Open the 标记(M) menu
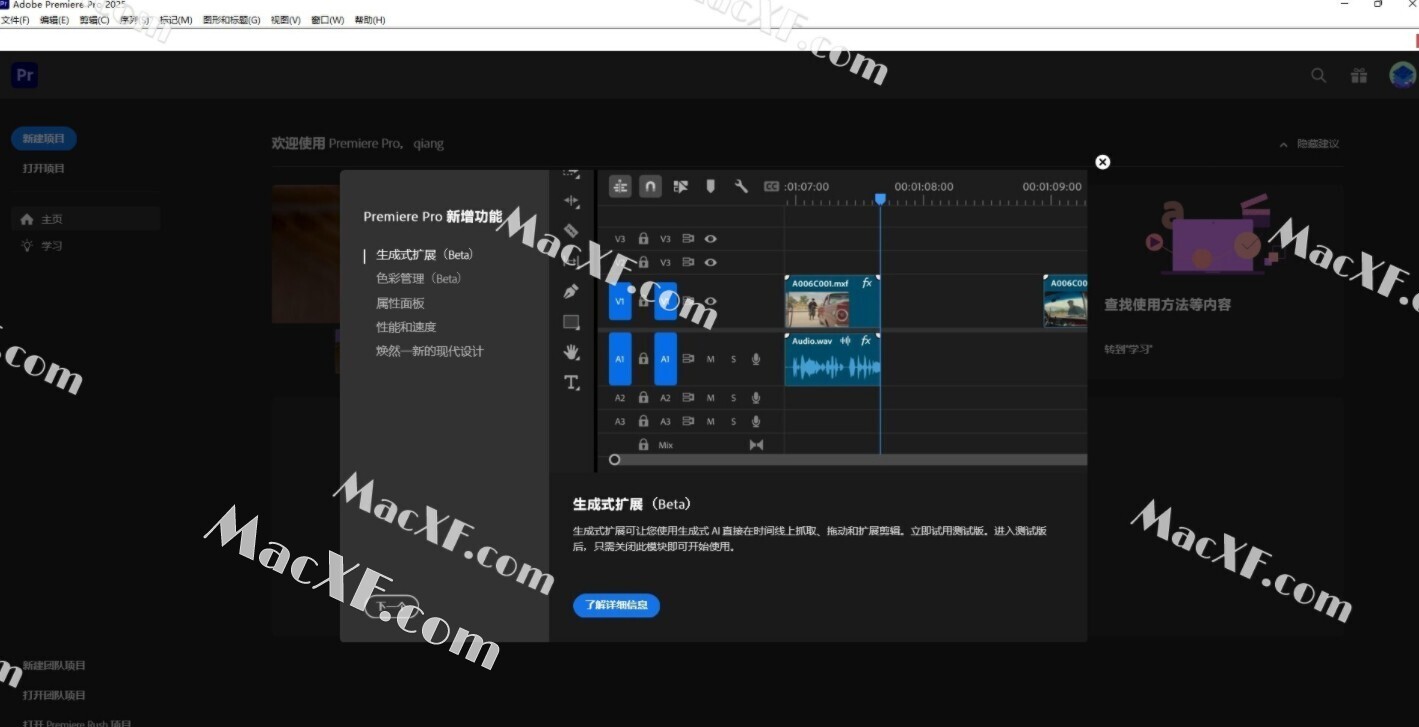The width and height of the screenshot is (1419, 727). pyautogui.click(x=176, y=20)
